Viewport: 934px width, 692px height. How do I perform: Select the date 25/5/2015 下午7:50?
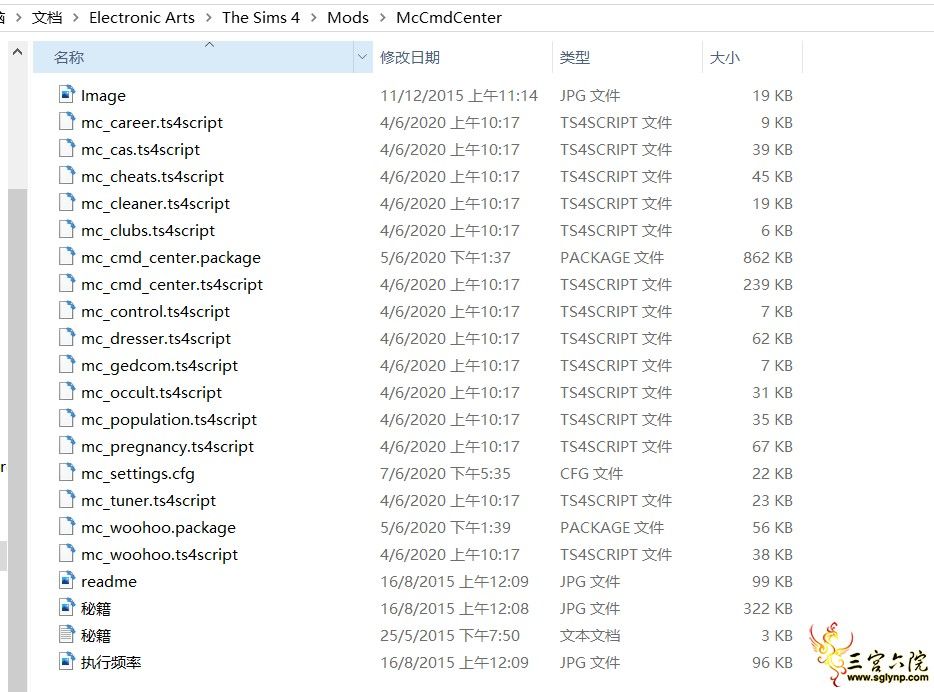point(450,635)
